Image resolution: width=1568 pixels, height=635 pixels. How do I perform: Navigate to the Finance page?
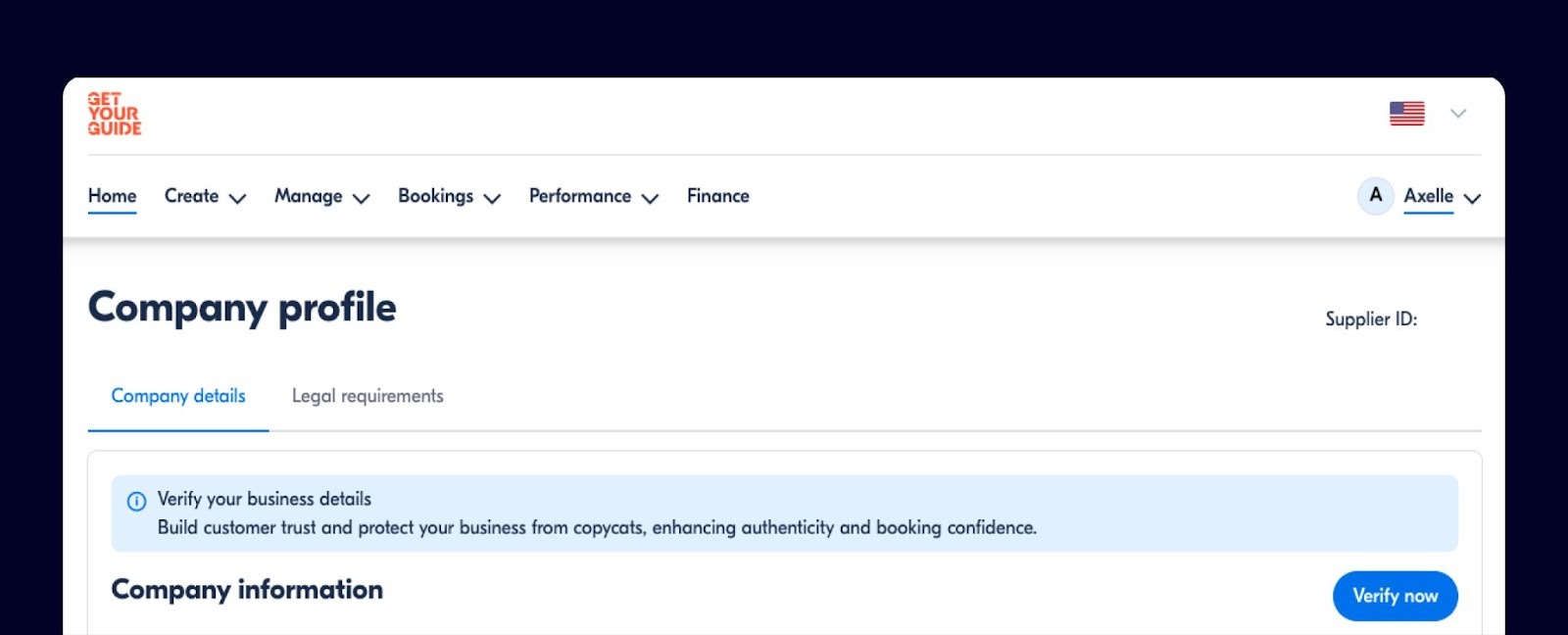point(717,196)
